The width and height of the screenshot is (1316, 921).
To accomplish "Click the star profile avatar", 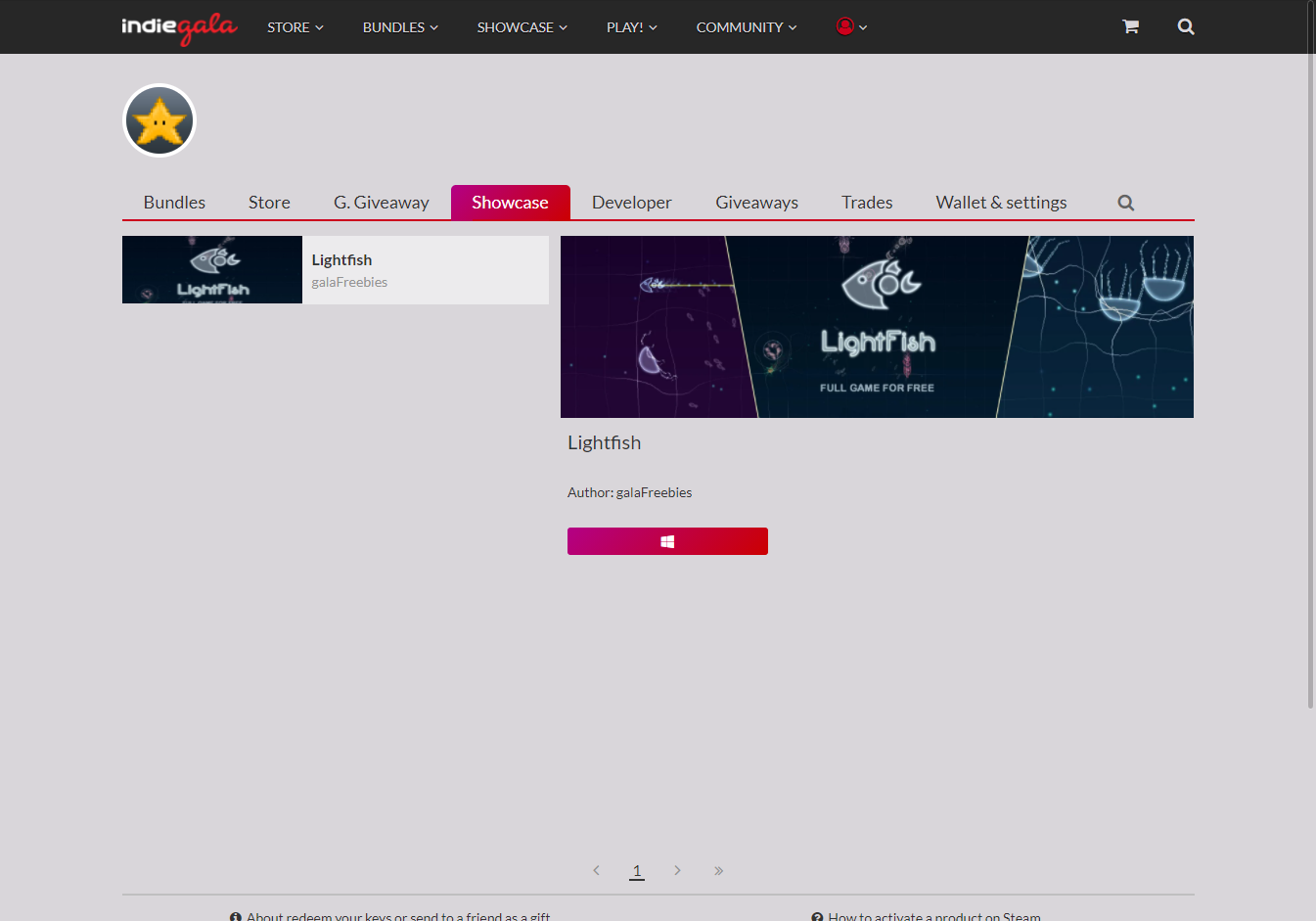I will point(159,120).
